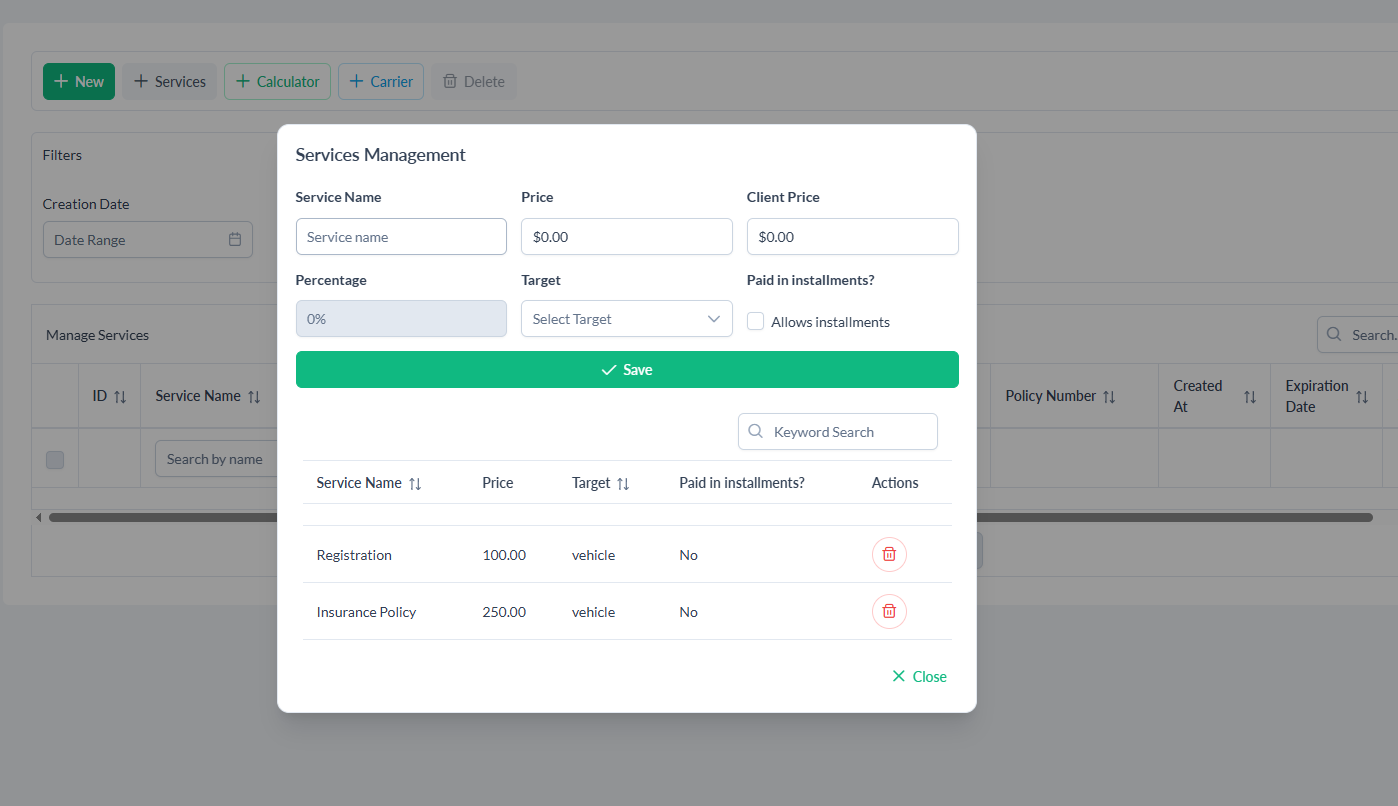Focus the Service Name input field
Viewport: 1398px width, 806px height.
[x=401, y=237]
